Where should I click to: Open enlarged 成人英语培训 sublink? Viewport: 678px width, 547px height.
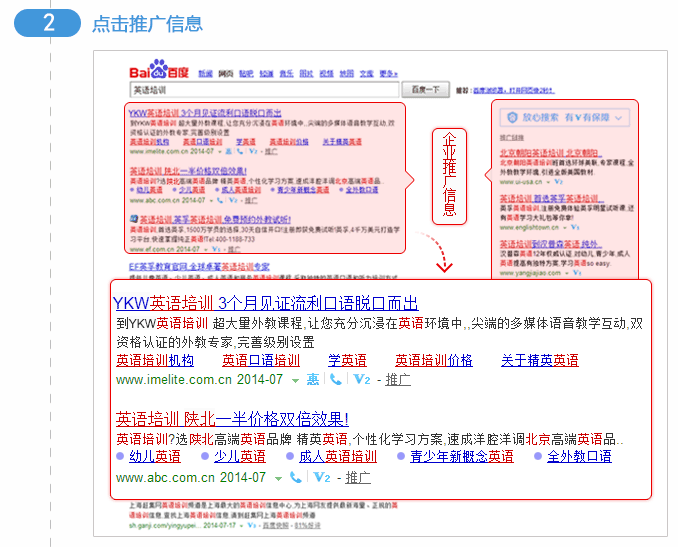(x=338, y=457)
